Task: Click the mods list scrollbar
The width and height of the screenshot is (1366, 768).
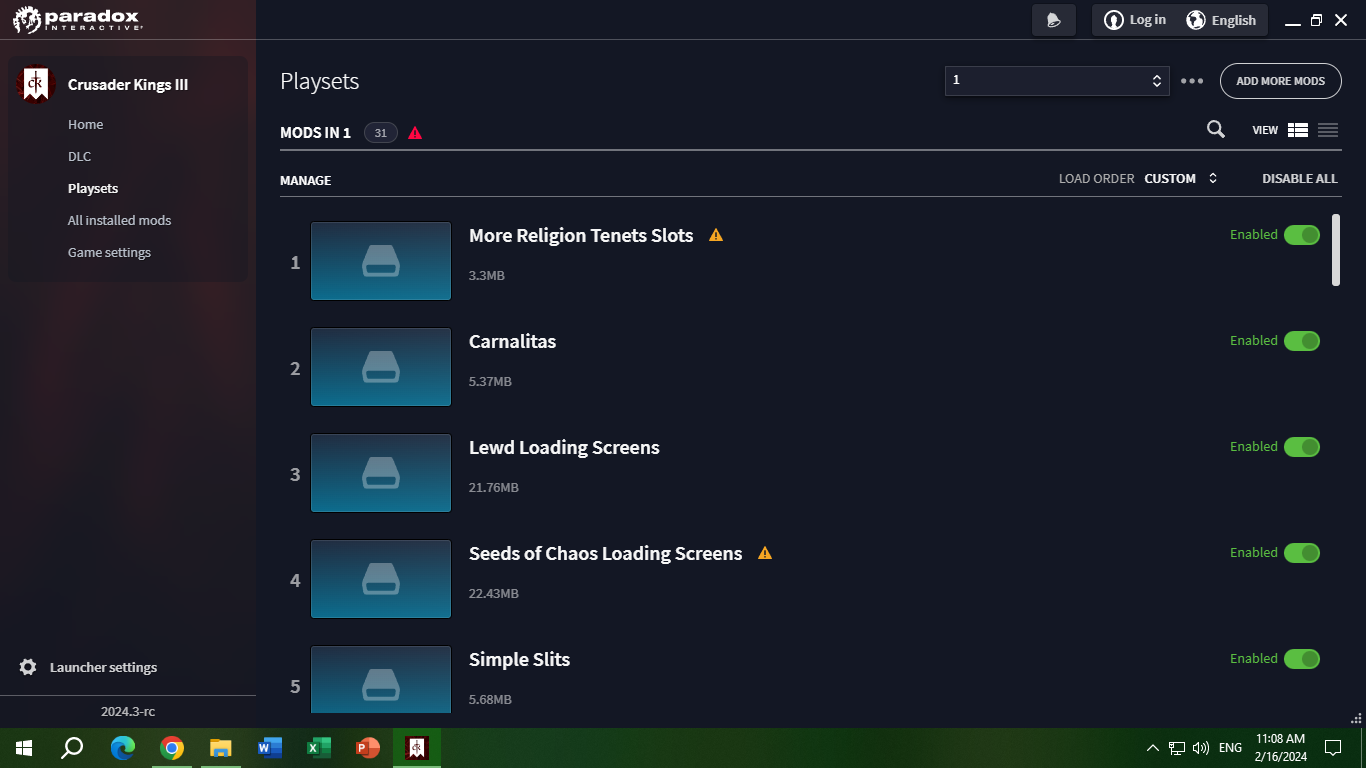Action: 1336,250
